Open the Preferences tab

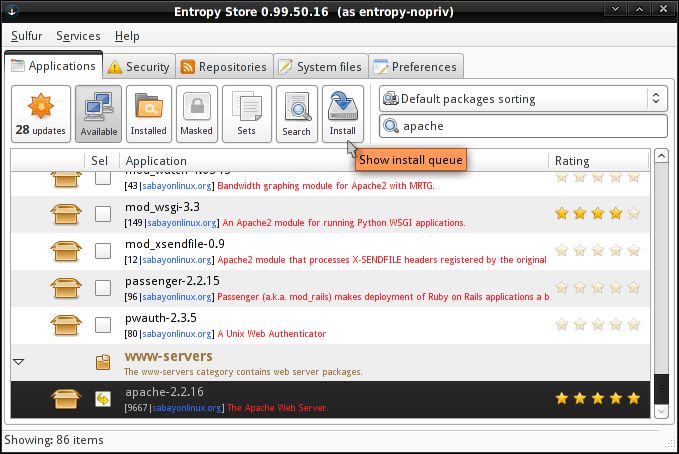pos(416,67)
